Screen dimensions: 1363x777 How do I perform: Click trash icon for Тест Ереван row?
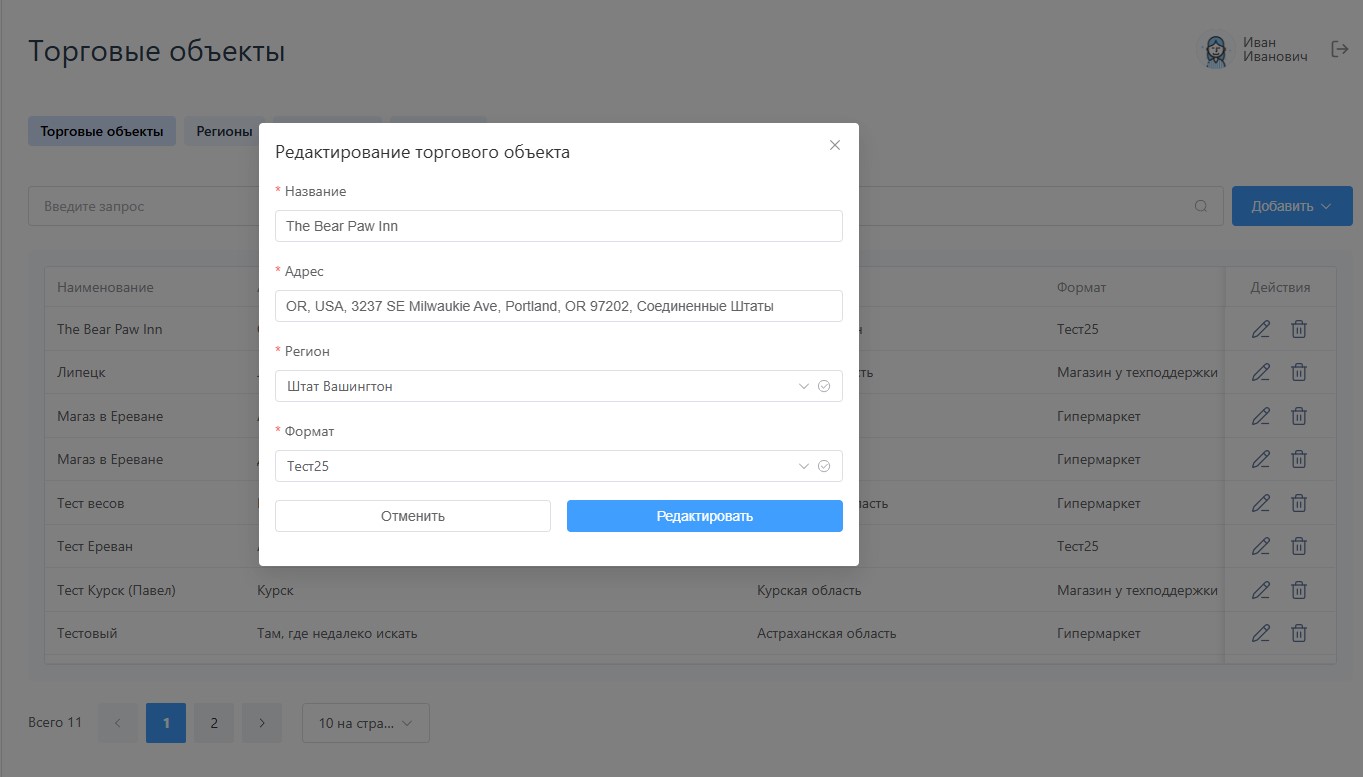click(x=1298, y=546)
